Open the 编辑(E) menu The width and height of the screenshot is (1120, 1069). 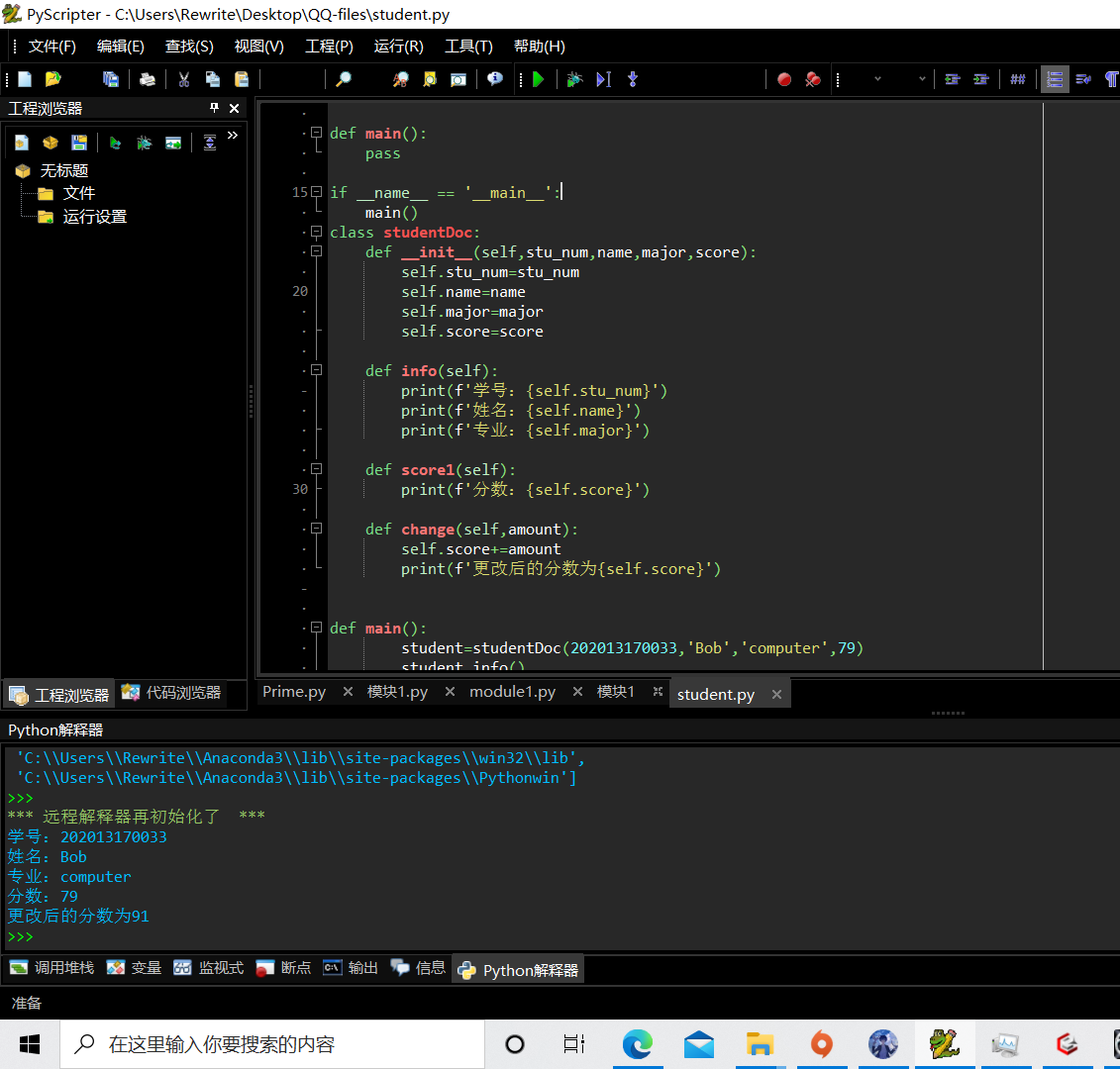pos(121,47)
